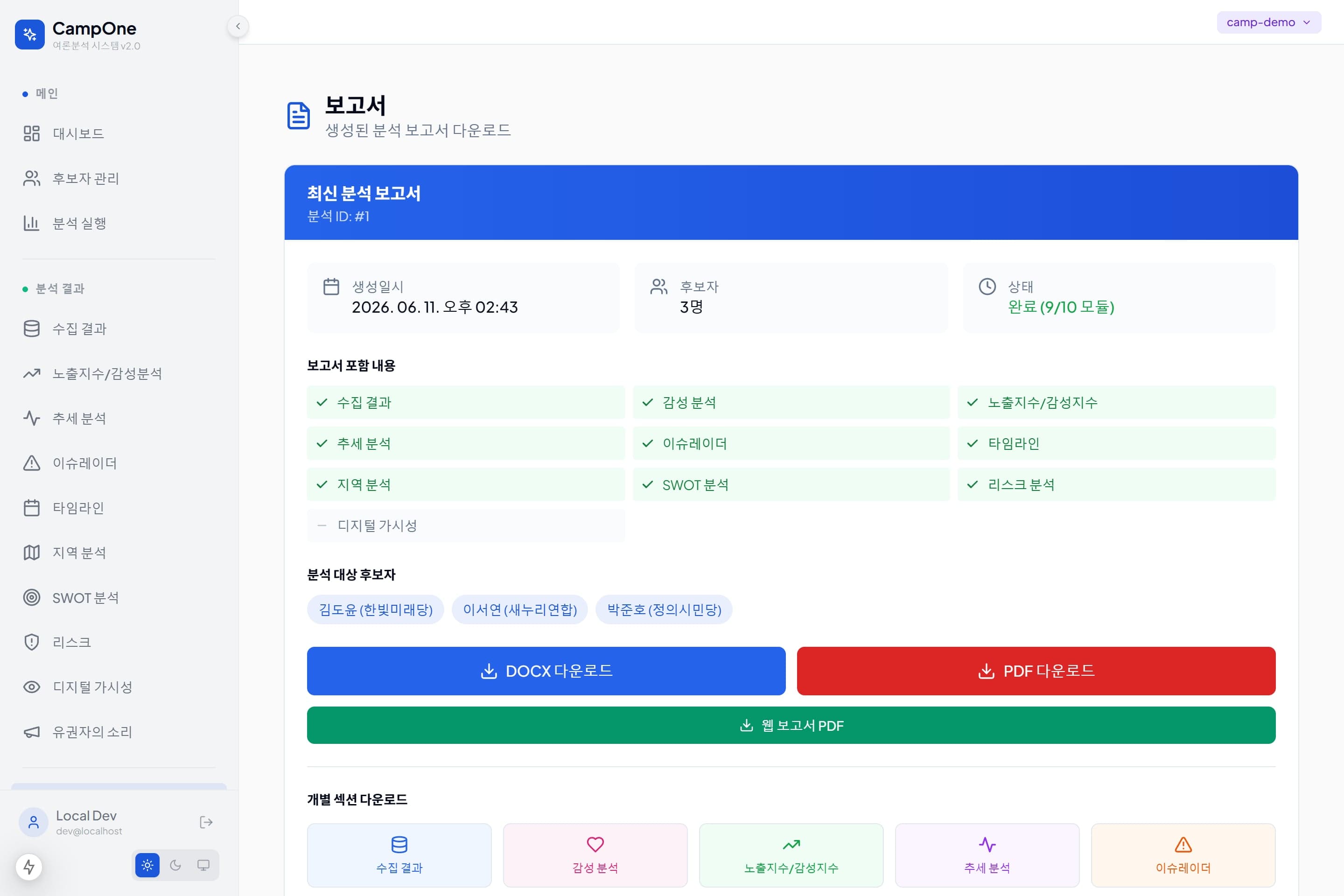
Task: Click the 추세 분석 included-content item
Action: click(x=466, y=443)
